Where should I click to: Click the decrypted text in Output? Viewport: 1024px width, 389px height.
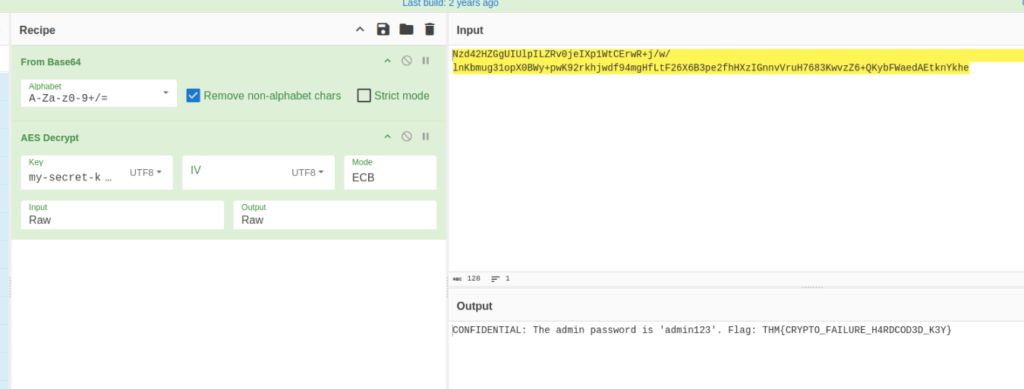coord(702,330)
